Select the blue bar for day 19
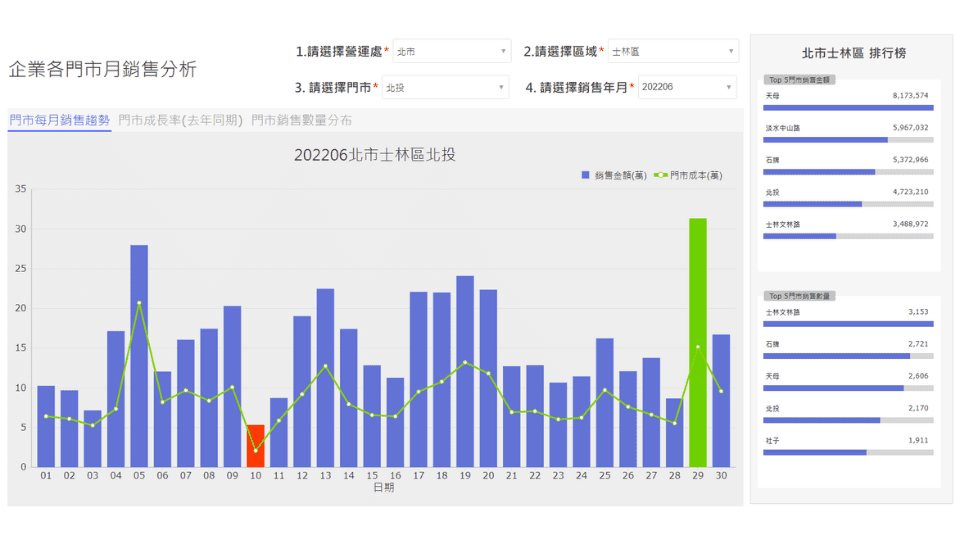Image resolution: width=960 pixels, height=540 pixels. 465,372
